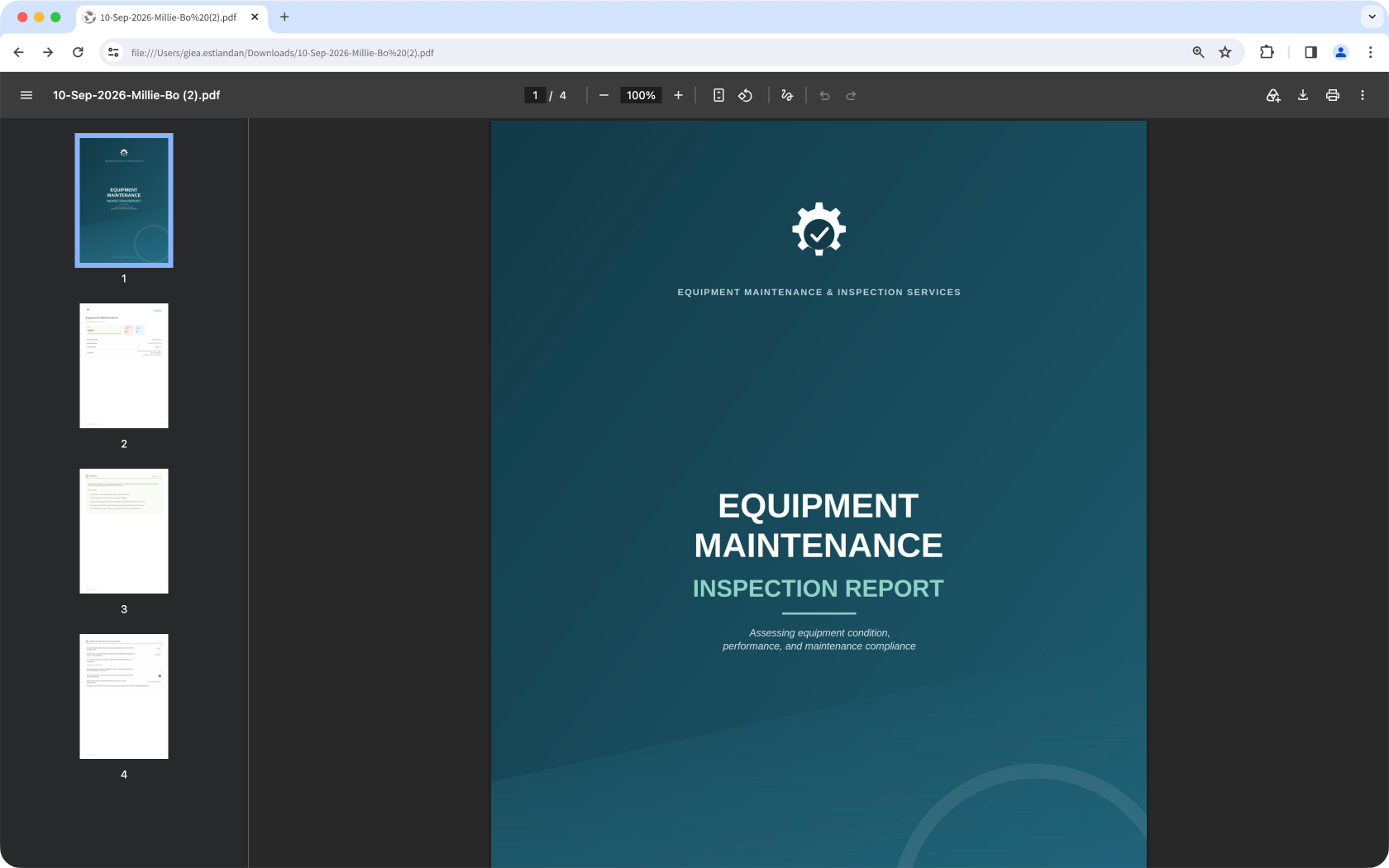Open a new browser tab
The width and height of the screenshot is (1389, 868).
coord(284,17)
